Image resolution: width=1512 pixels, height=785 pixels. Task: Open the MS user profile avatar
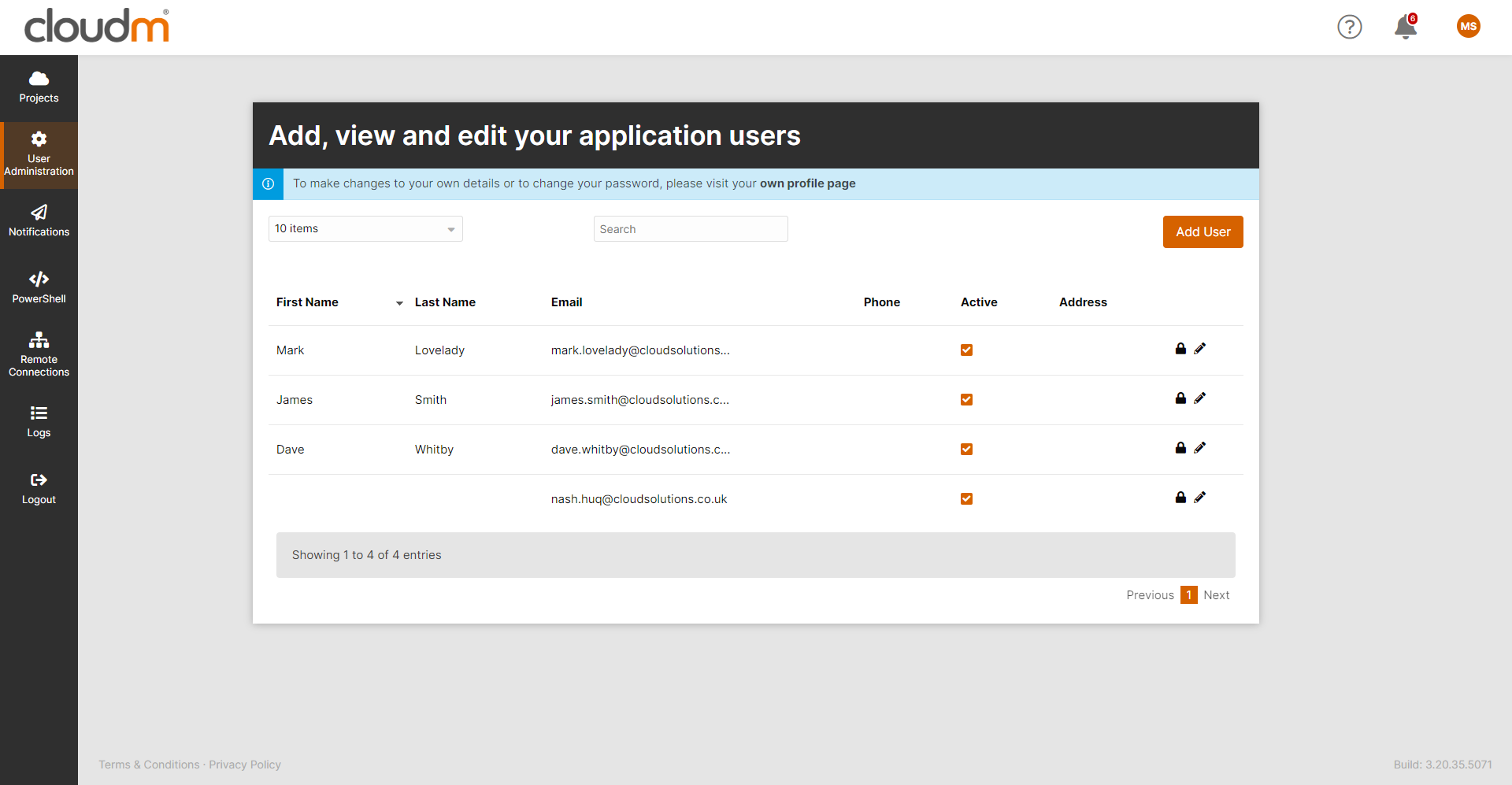coord(1468,27)
